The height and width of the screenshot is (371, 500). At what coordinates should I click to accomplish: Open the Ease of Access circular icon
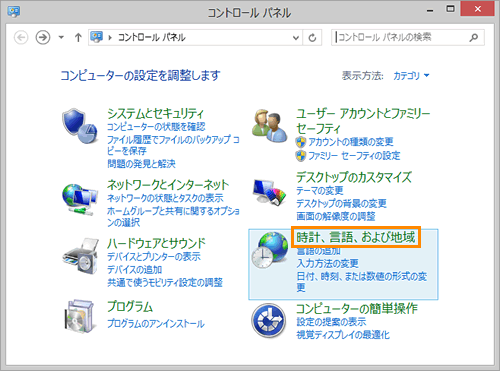coord(269,320)
